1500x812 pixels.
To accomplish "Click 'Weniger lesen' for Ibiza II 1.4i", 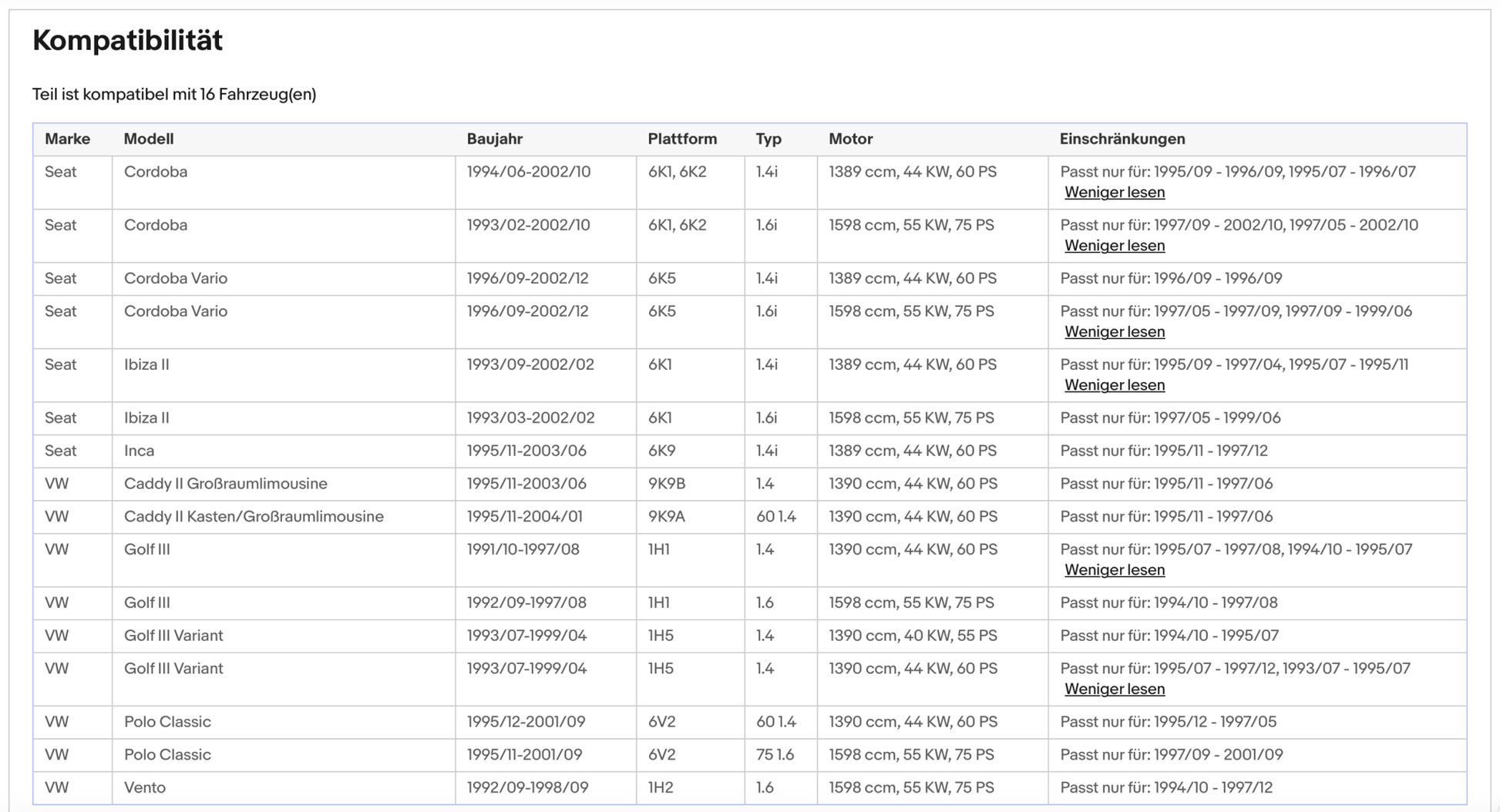I will tap(1114, 385).
